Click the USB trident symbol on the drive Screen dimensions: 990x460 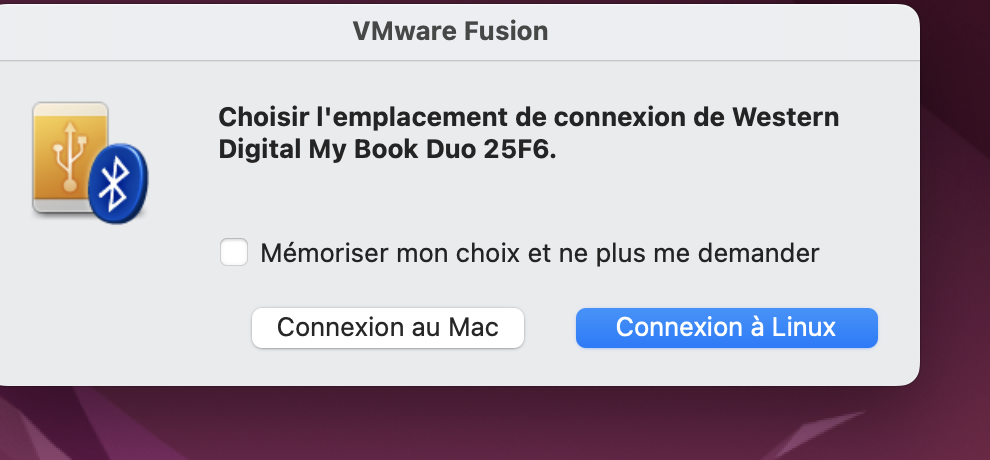(x=69, y=155)
